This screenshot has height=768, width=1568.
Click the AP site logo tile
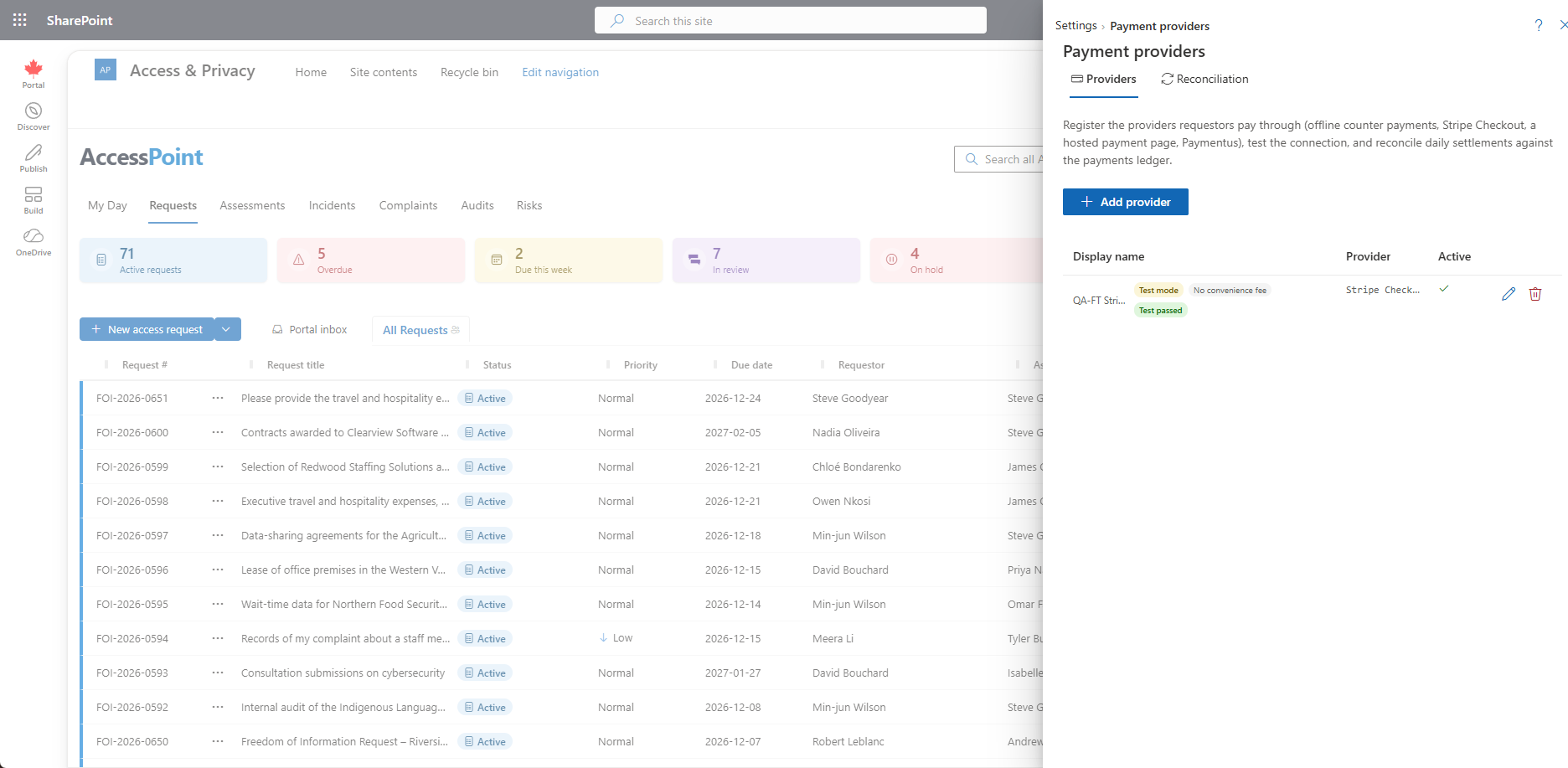click(106, 70)
